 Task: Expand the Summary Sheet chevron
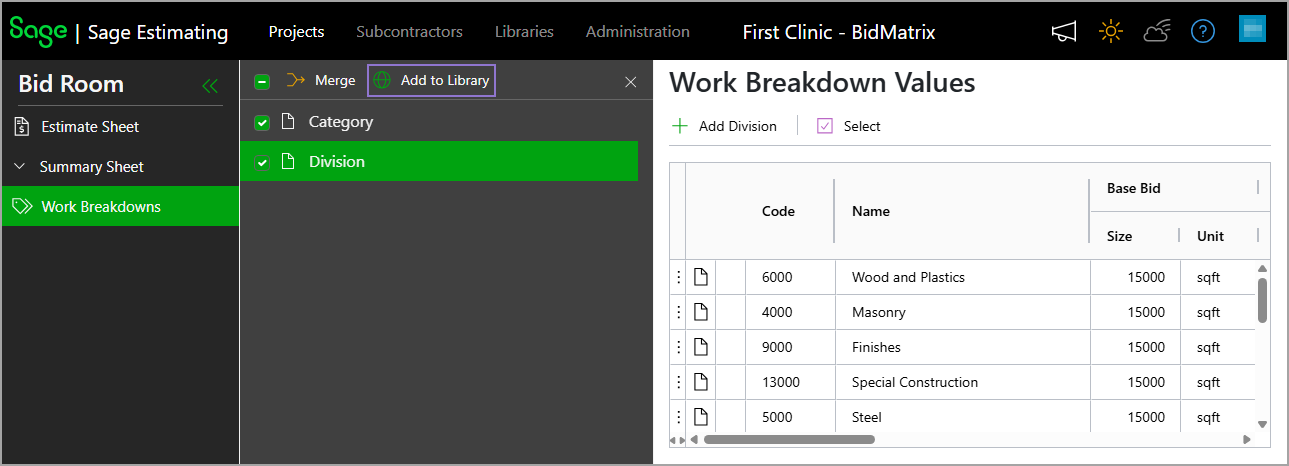(x=20, y=167)
